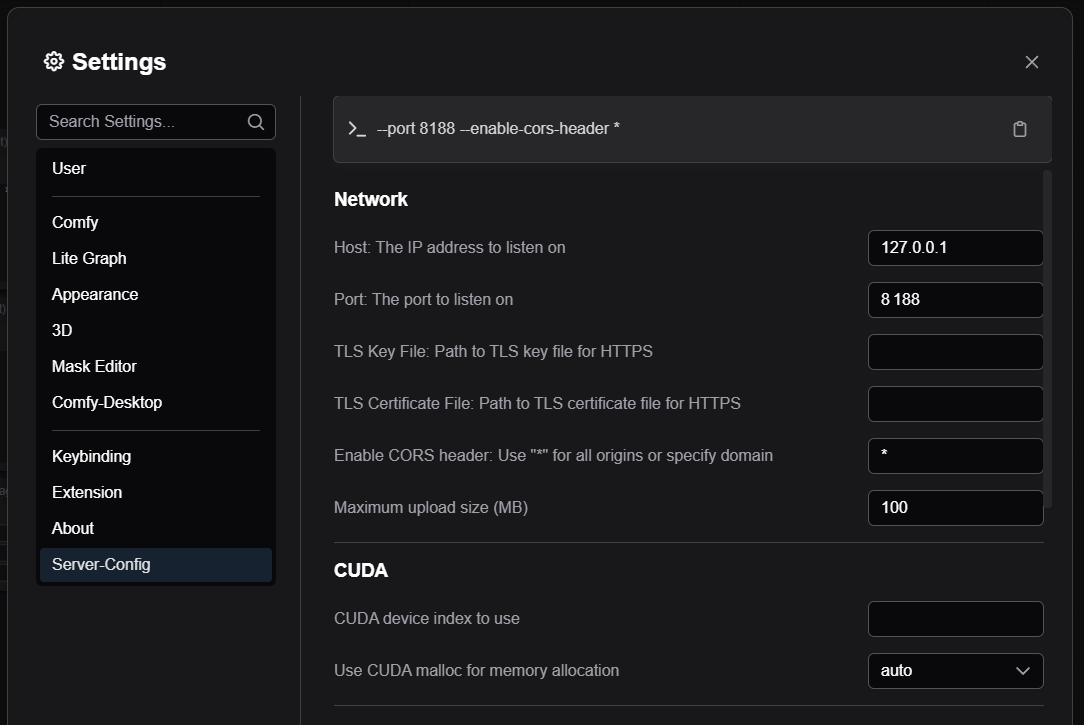The image size is (1084, 725).
Task: Show the About section
Action: [x=73, y=528]
